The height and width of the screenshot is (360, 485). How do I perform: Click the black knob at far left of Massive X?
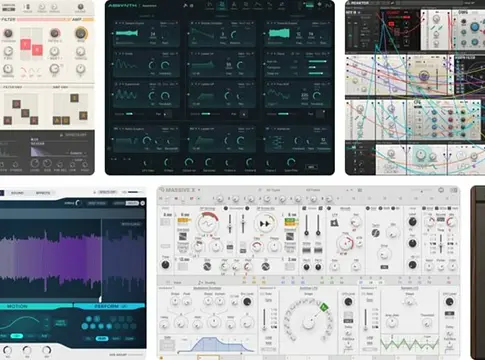[x=165, y=265]
